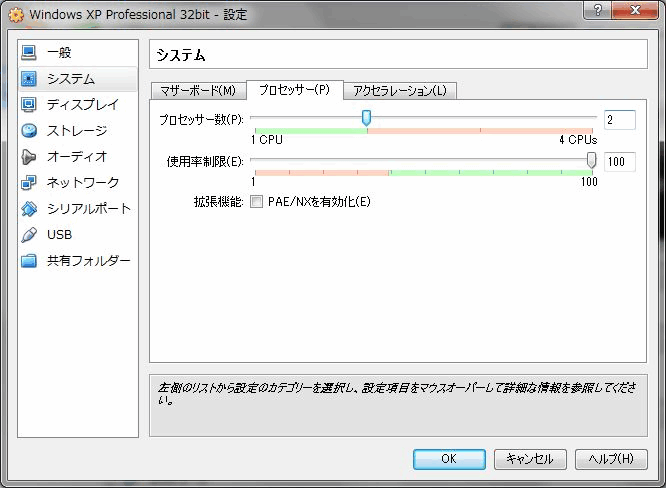Viewport: 666px width, 488px height.
Task: Click the 一般 (General) monitor icon
Action: 29,53
